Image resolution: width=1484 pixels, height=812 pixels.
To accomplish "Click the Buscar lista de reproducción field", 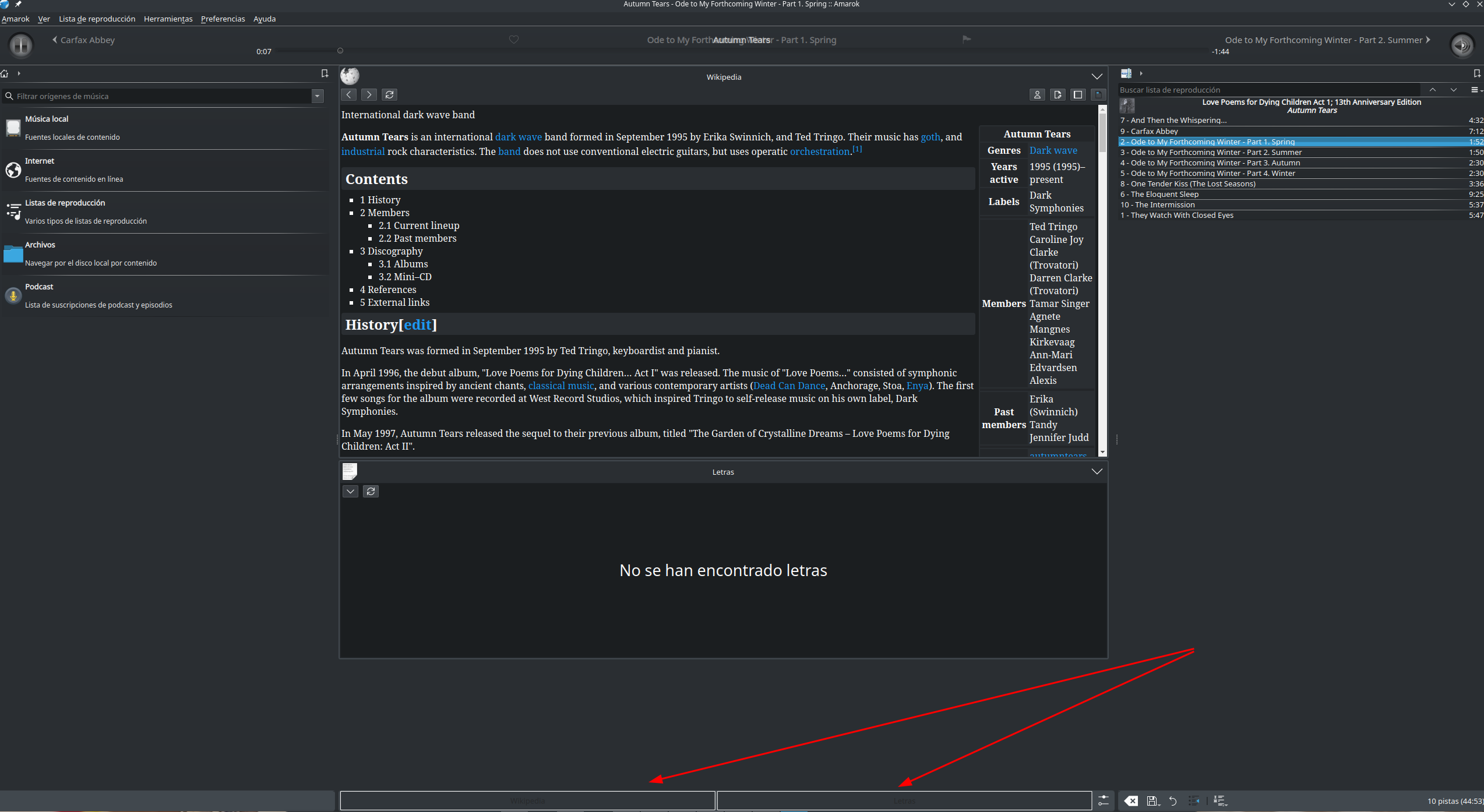I will pos(1270,90).
